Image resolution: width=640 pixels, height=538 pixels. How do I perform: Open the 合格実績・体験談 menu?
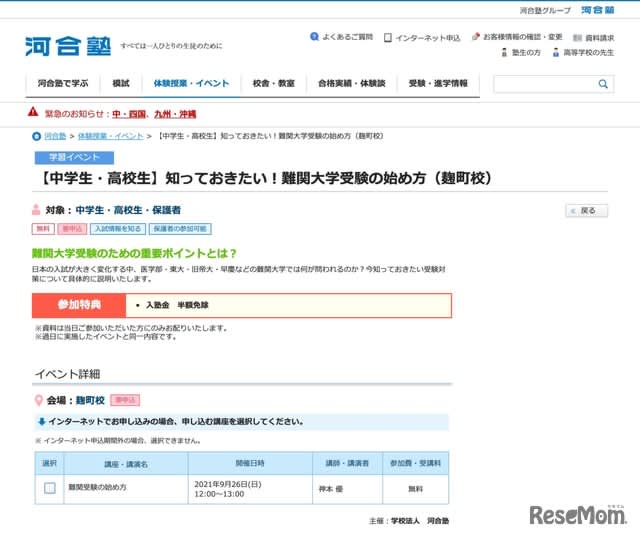(352, 84)
